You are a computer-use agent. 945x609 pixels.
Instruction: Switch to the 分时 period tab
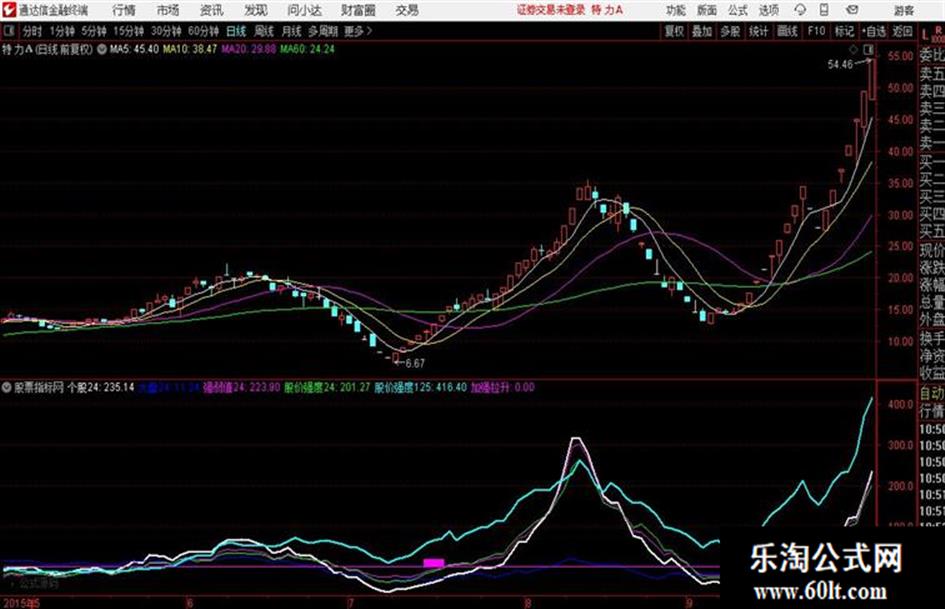pyautogui.click(x=32, y=31)
